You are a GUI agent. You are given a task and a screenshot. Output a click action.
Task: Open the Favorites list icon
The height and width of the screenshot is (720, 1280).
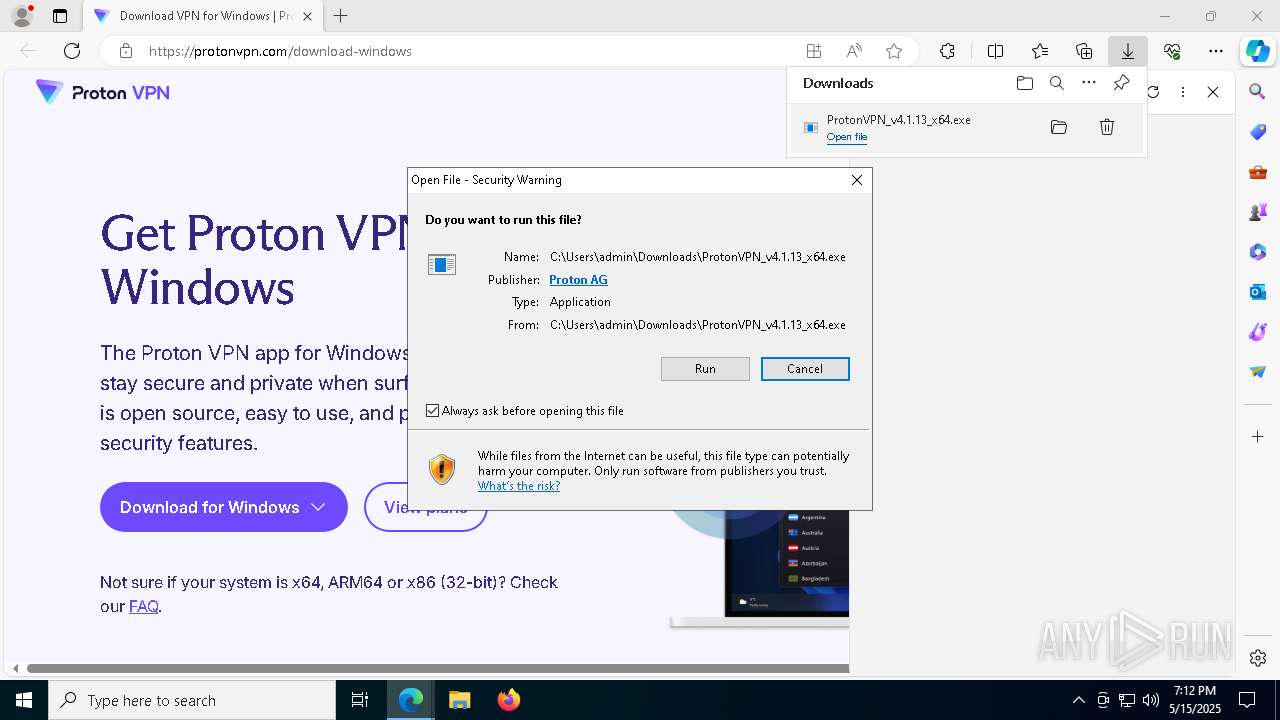1040,51
